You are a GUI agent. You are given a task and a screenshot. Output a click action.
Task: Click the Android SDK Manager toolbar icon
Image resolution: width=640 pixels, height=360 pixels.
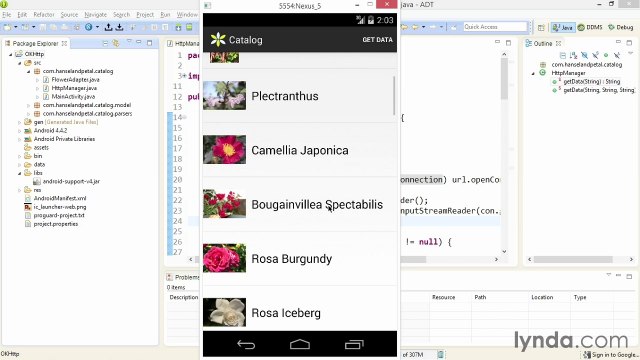(x=178, y=27)
